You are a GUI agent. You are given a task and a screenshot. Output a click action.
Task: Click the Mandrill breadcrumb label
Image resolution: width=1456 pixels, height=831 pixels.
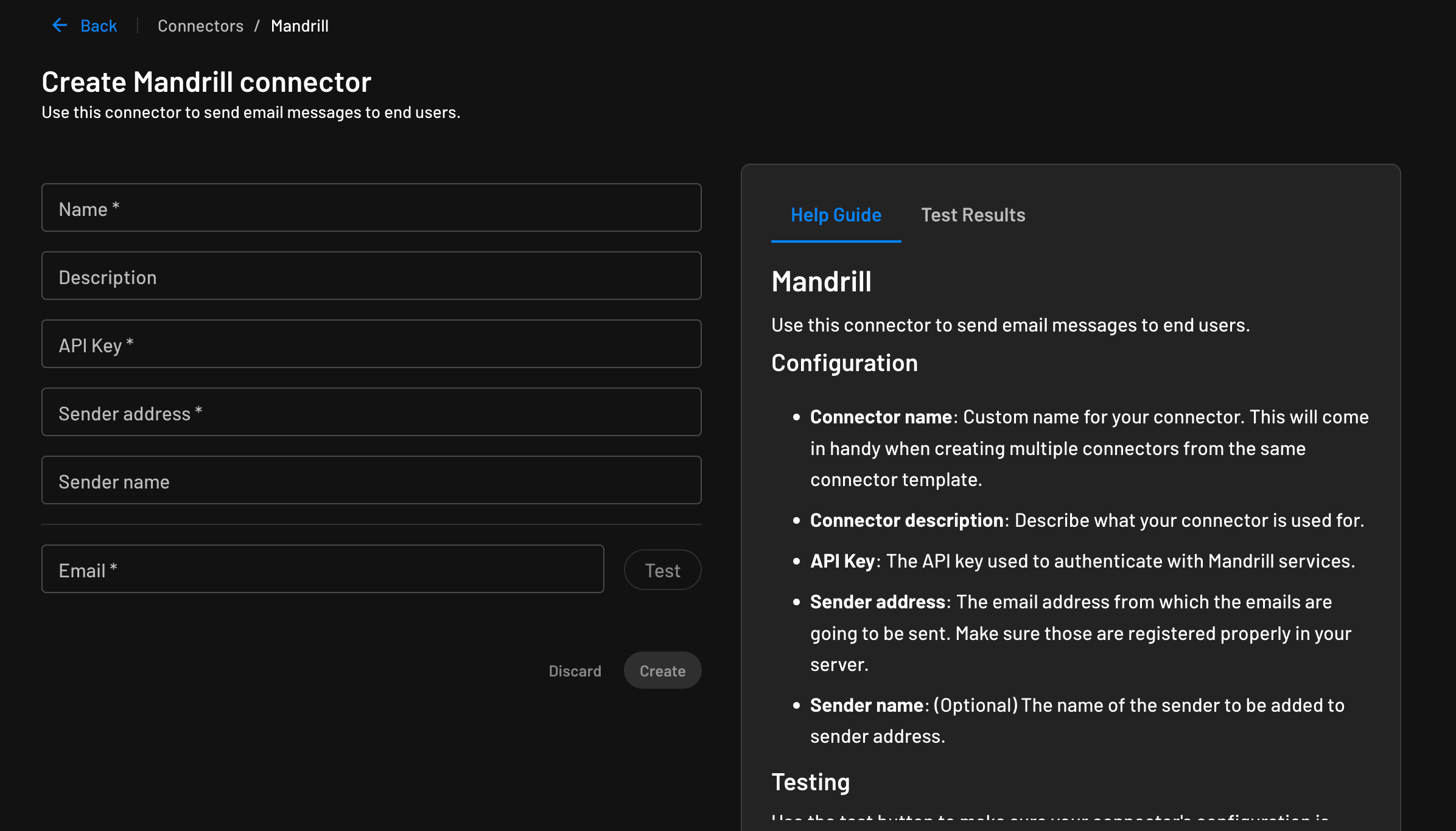(300, 25)
